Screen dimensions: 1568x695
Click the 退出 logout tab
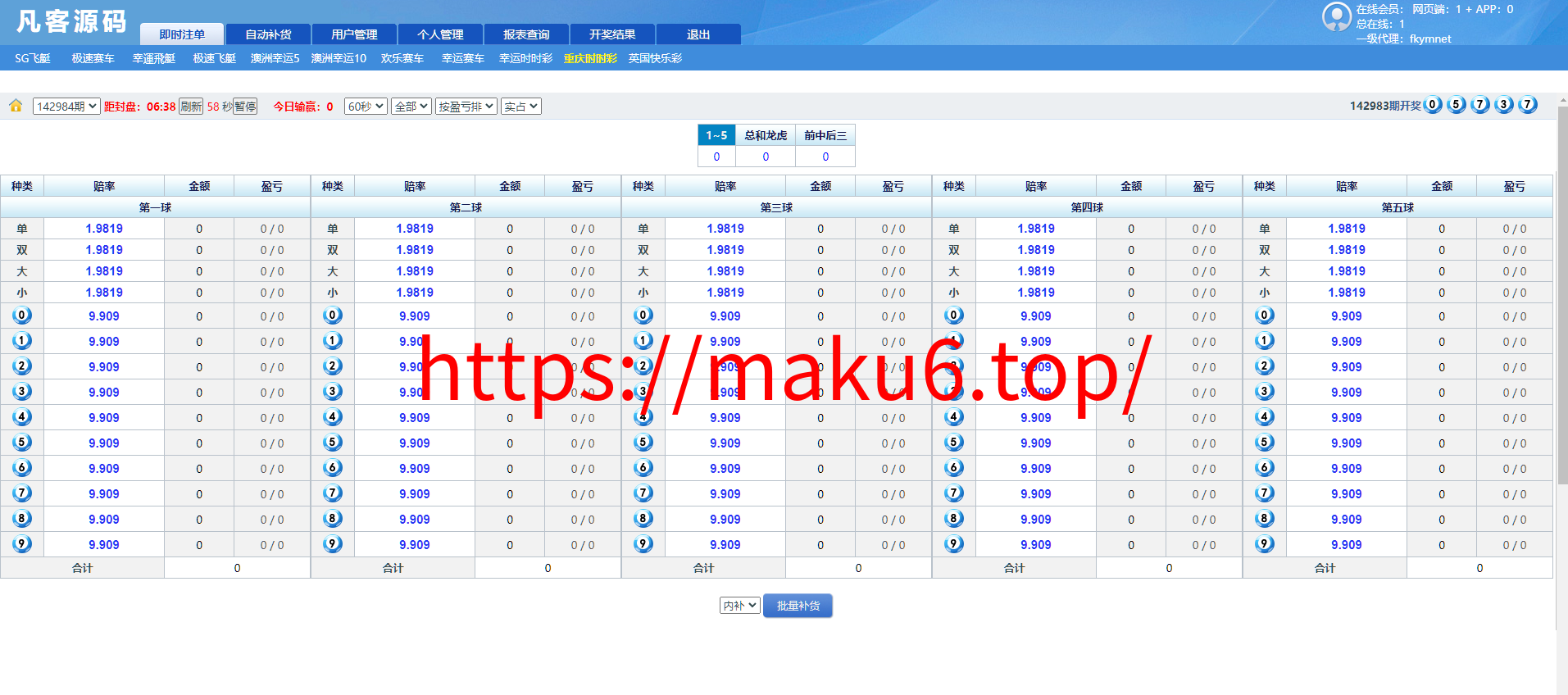pos(698,34)
